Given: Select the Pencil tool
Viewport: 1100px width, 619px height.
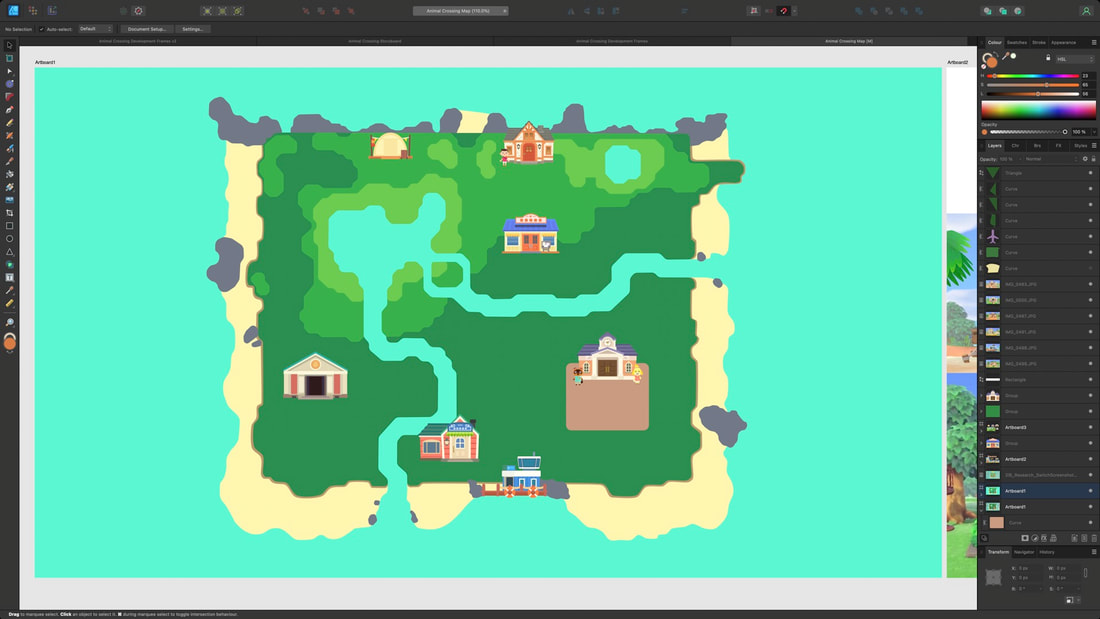Looking at the screenshot, I should coord(9,123).
